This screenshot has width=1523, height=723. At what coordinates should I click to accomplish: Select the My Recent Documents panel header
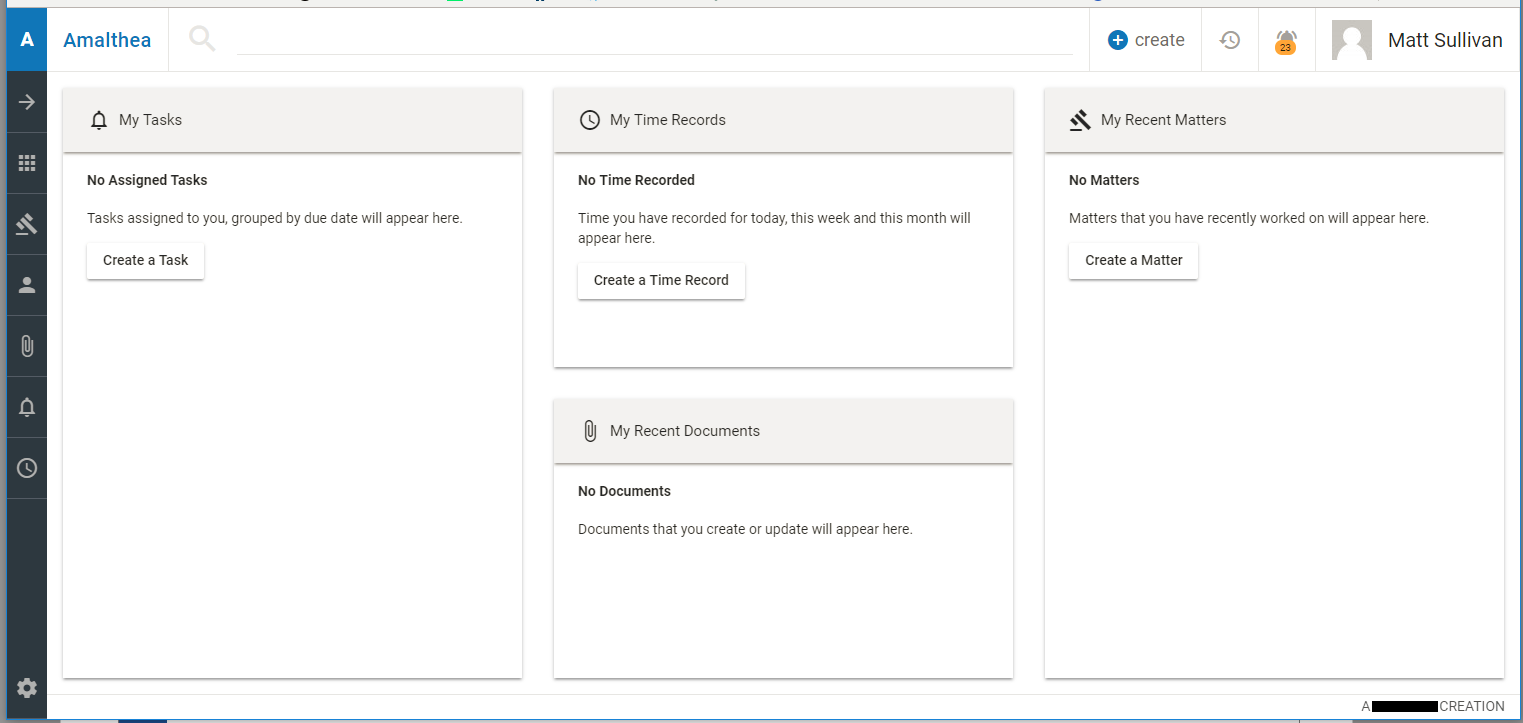pos(783,431)
